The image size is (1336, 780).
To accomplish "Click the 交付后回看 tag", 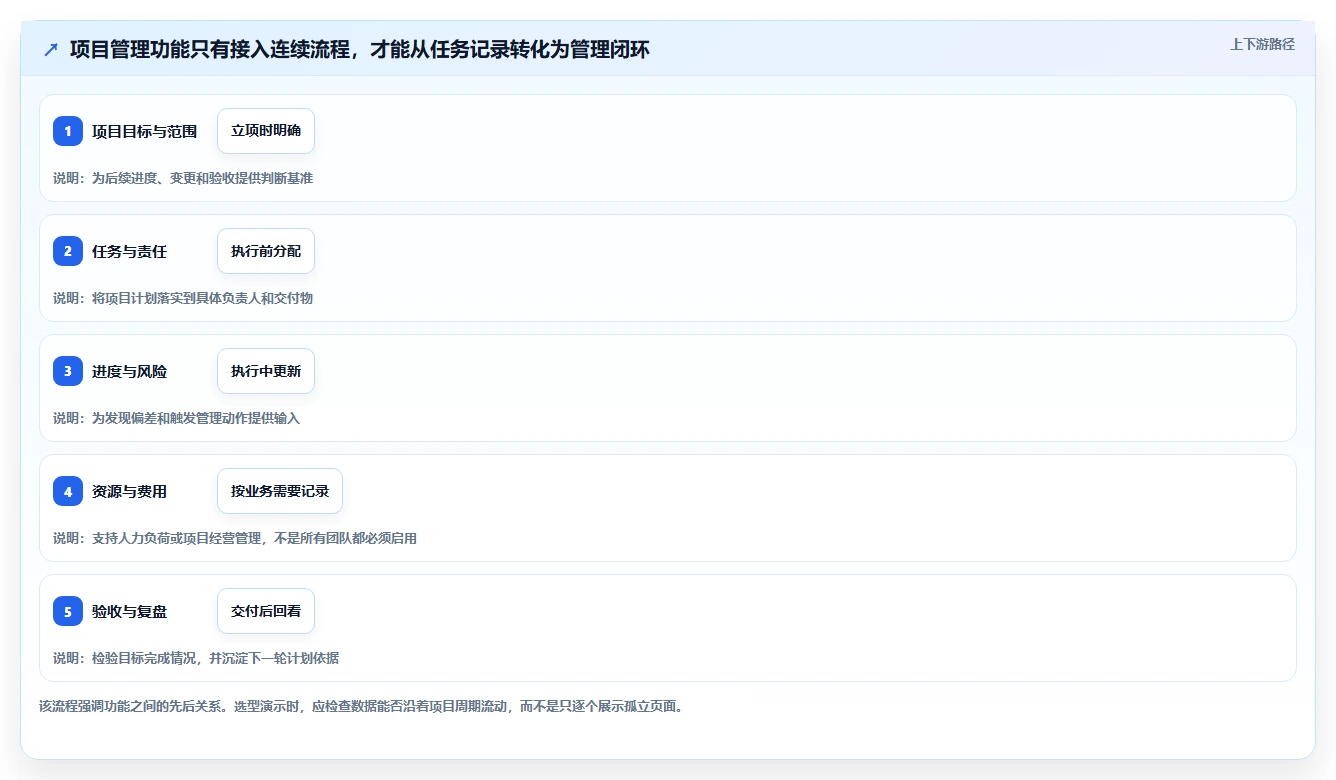I will tap(266, 611).
